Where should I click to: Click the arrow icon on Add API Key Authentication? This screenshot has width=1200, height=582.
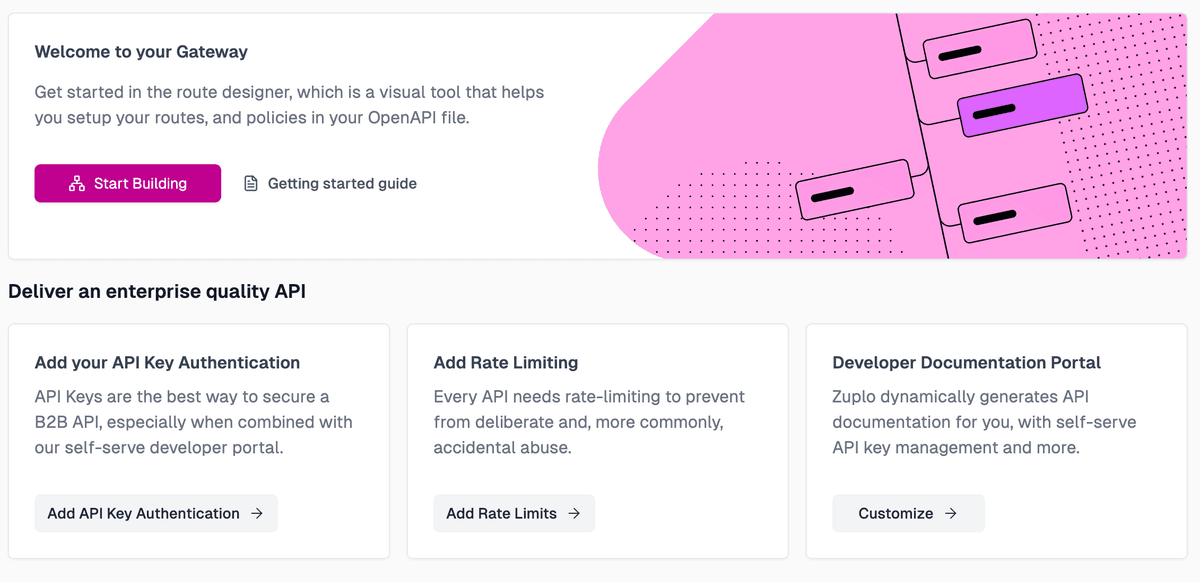coord(258,513)
